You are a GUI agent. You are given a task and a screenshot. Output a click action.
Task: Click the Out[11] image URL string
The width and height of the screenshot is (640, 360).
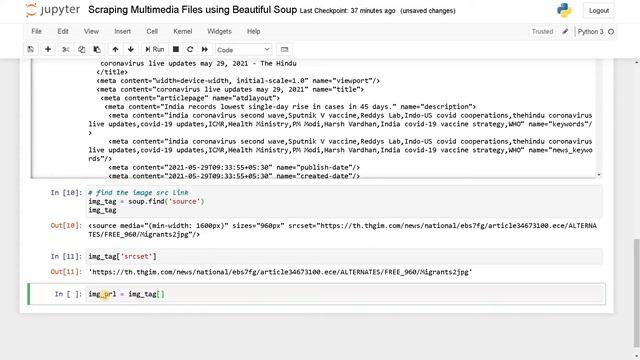click(280, 272)
